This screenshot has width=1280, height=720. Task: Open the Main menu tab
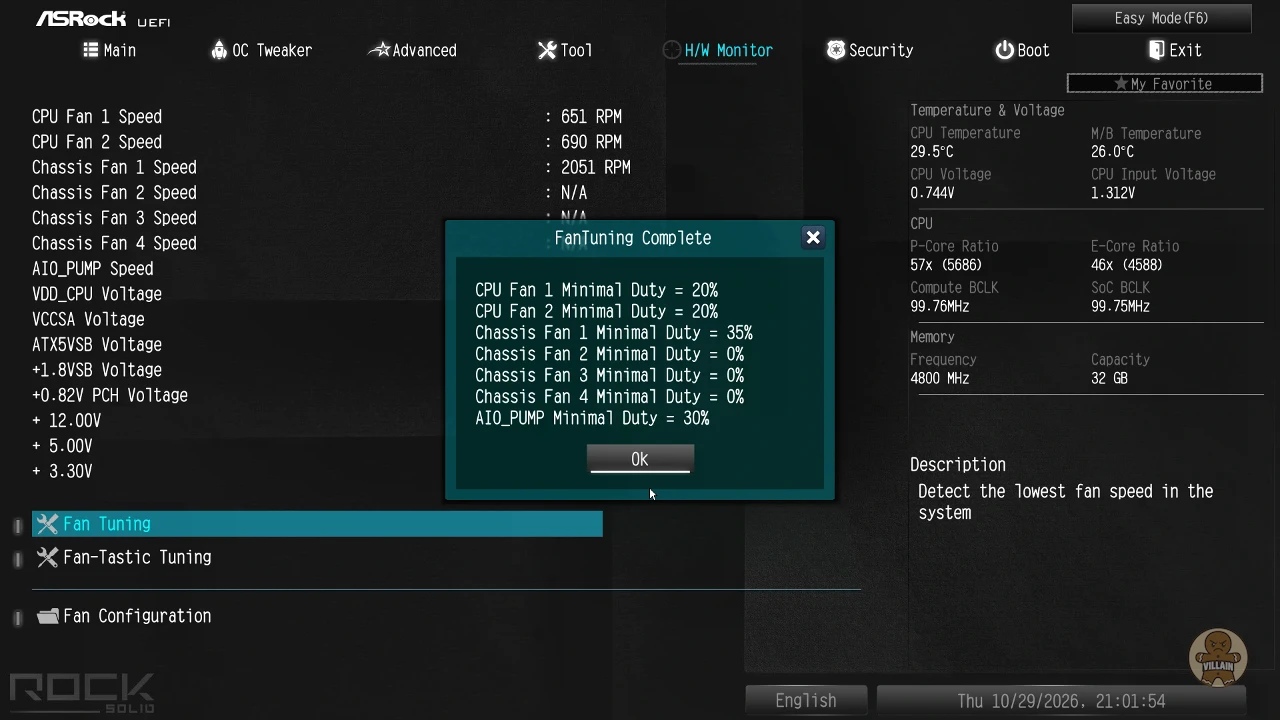pyautogui.click(x=109, y=50)
